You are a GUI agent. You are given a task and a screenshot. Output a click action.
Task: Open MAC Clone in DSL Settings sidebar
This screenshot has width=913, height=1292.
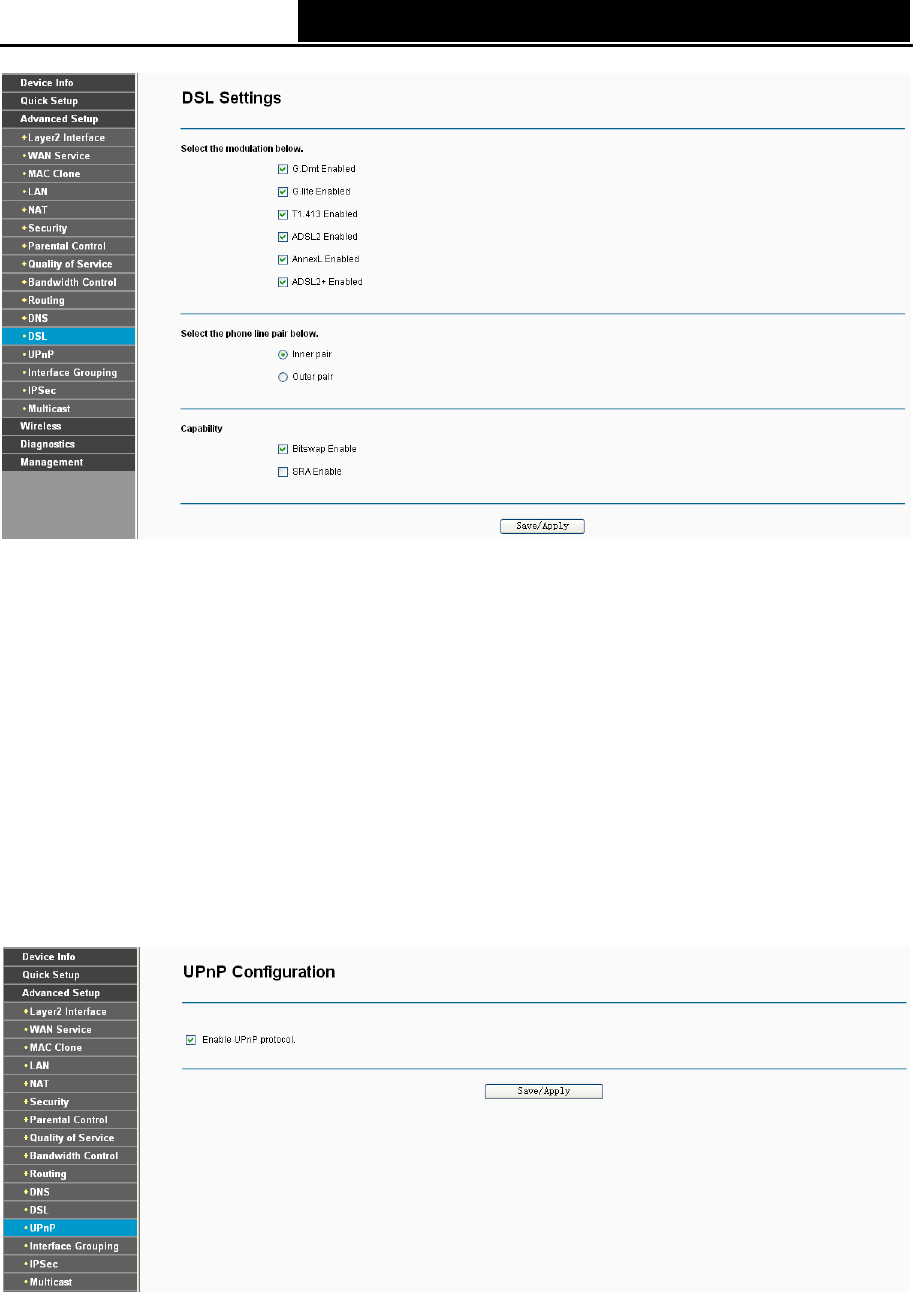(68, 174)
